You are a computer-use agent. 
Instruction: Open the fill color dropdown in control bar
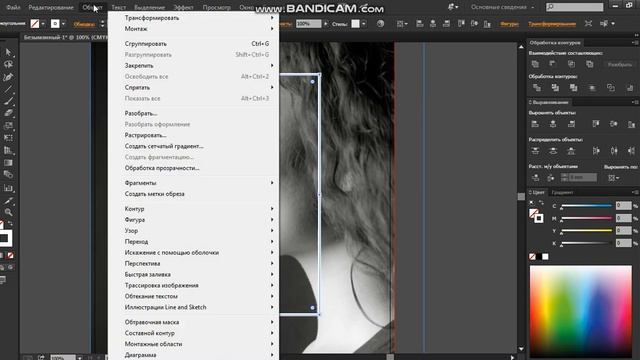43,24
